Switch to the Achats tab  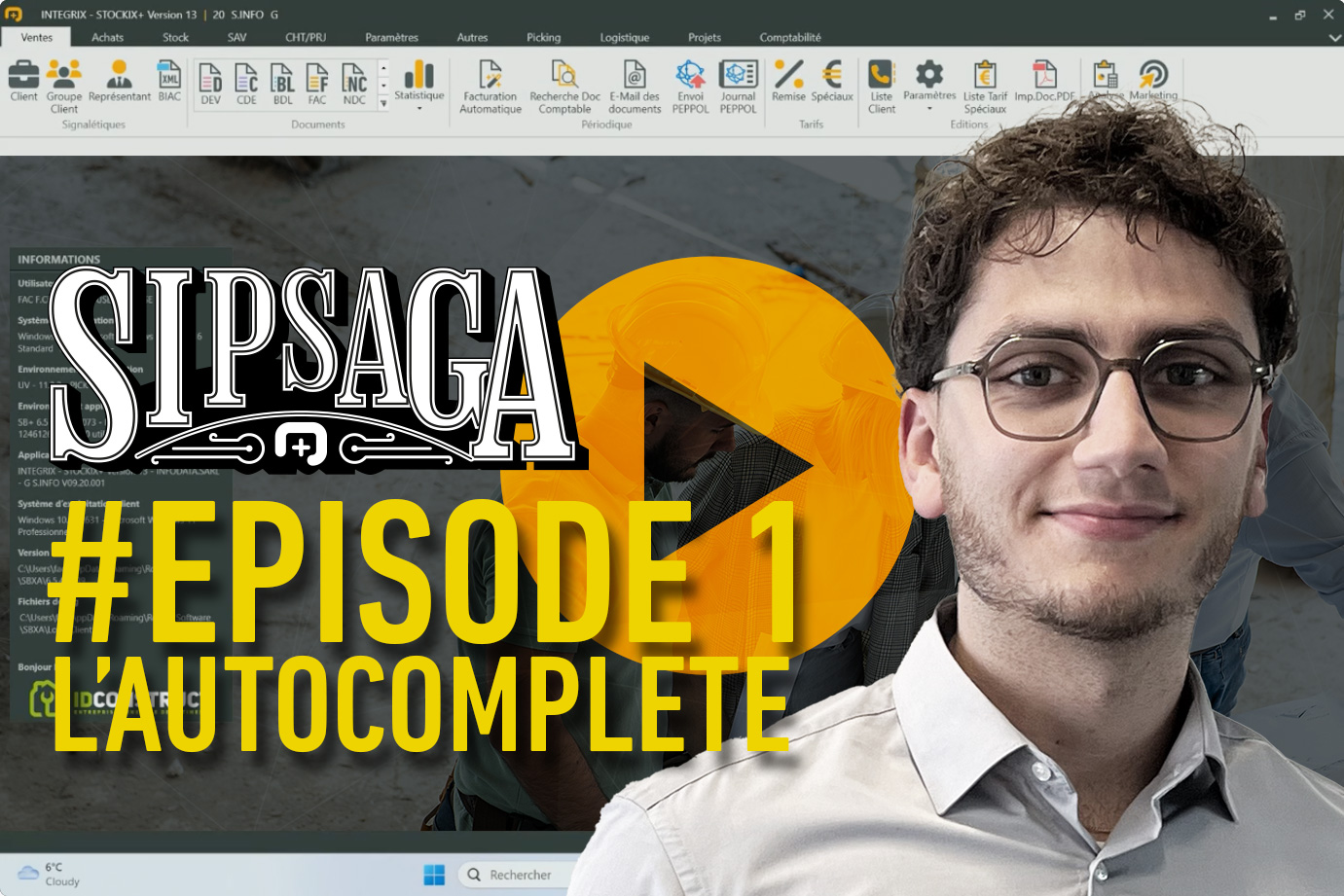108,38
